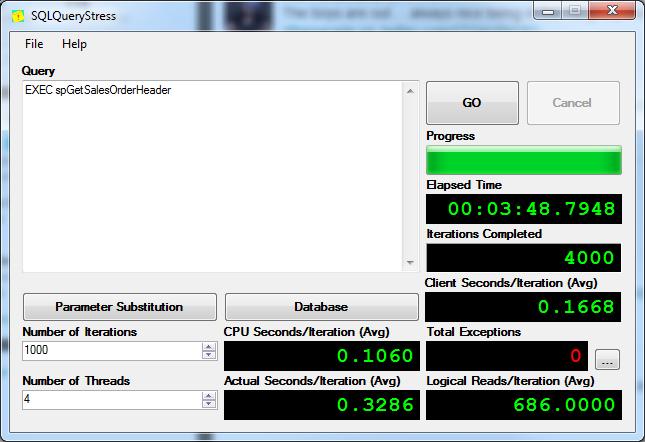
Task: Close the SQLQueryStress window
Action: (612, 11)
